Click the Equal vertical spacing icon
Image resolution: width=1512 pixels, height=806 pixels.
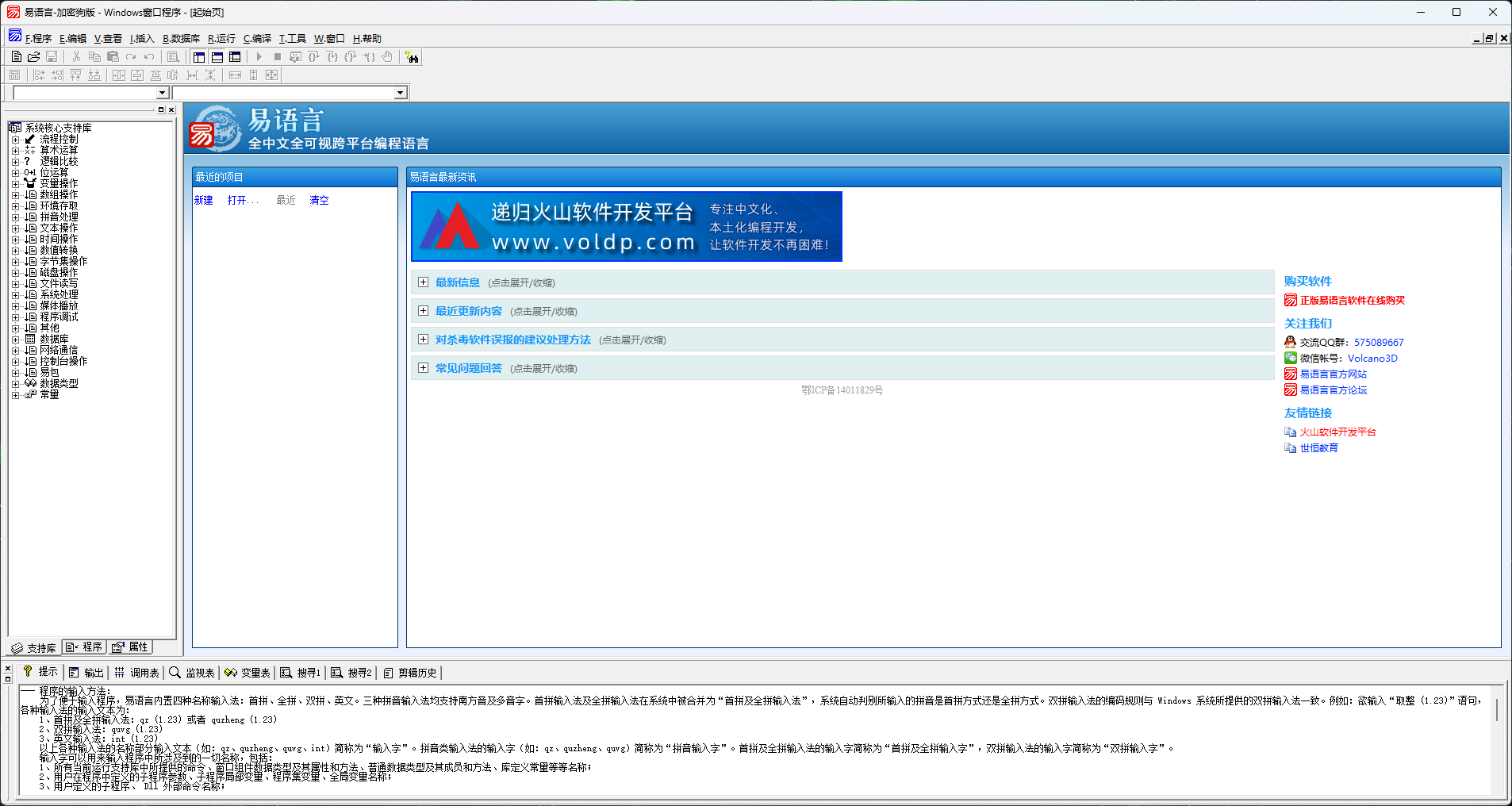pos(210,75)
